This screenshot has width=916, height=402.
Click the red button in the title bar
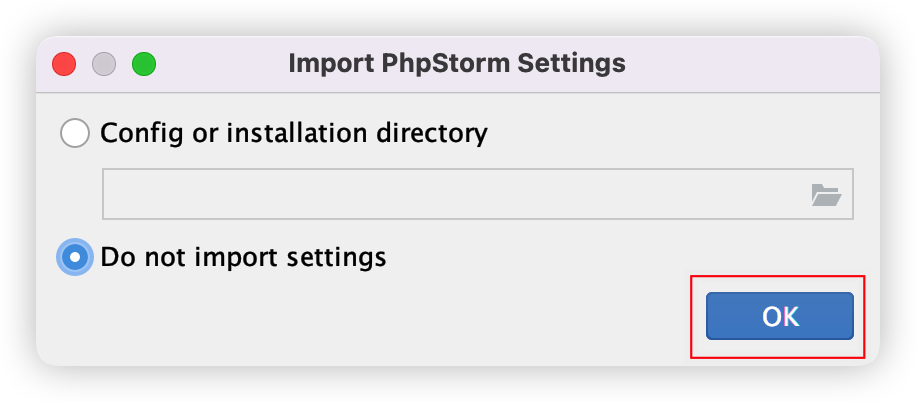pyautogui.click(x=65, y=64)
